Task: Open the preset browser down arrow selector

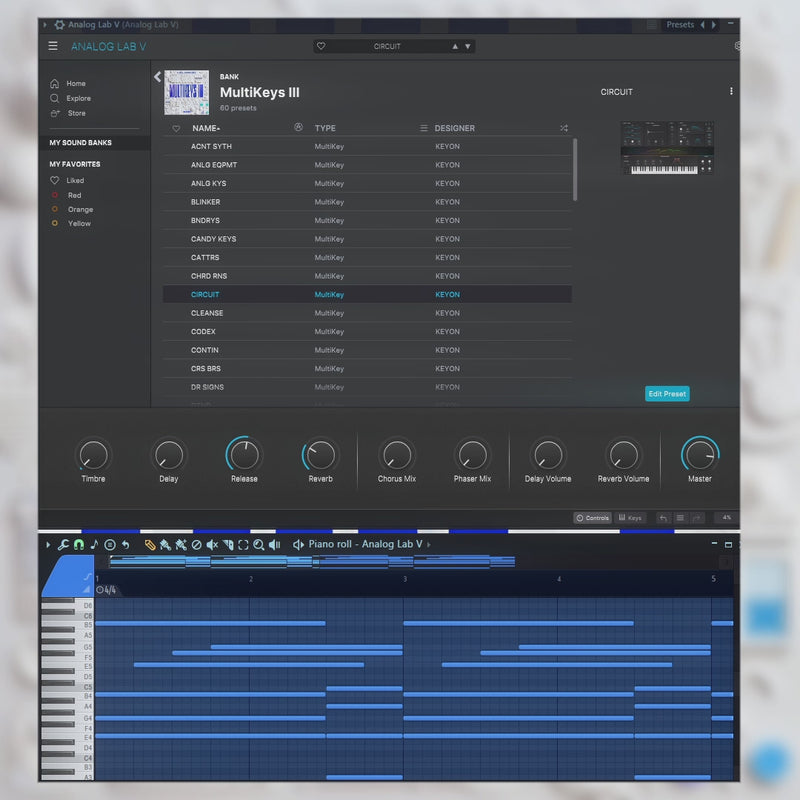Action: coord(466,45)
